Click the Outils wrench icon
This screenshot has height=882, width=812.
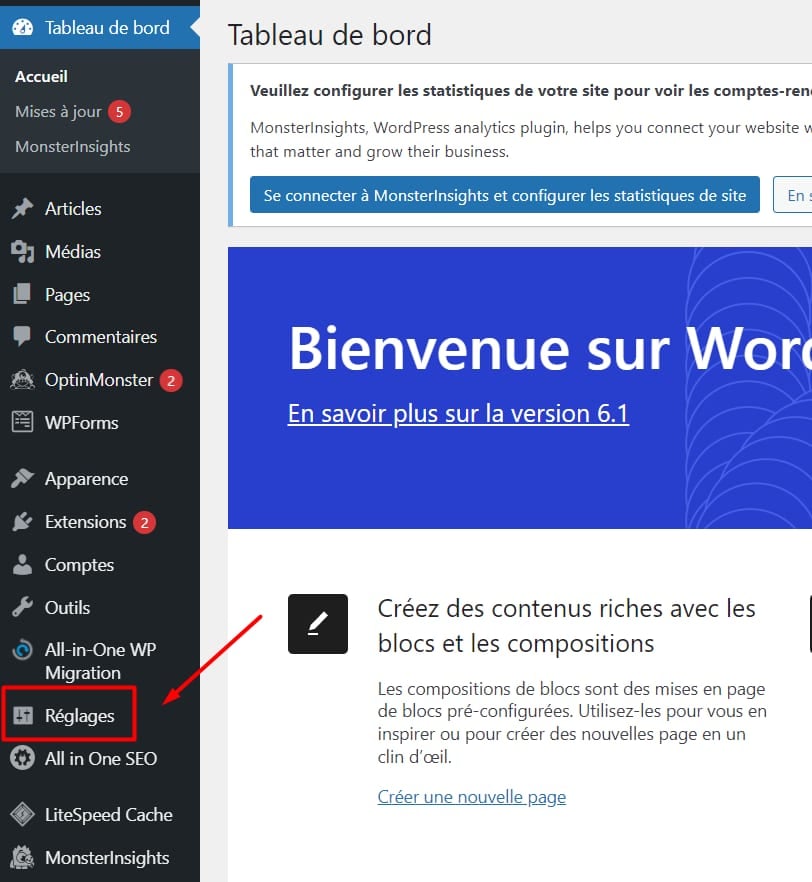[22, 608]
